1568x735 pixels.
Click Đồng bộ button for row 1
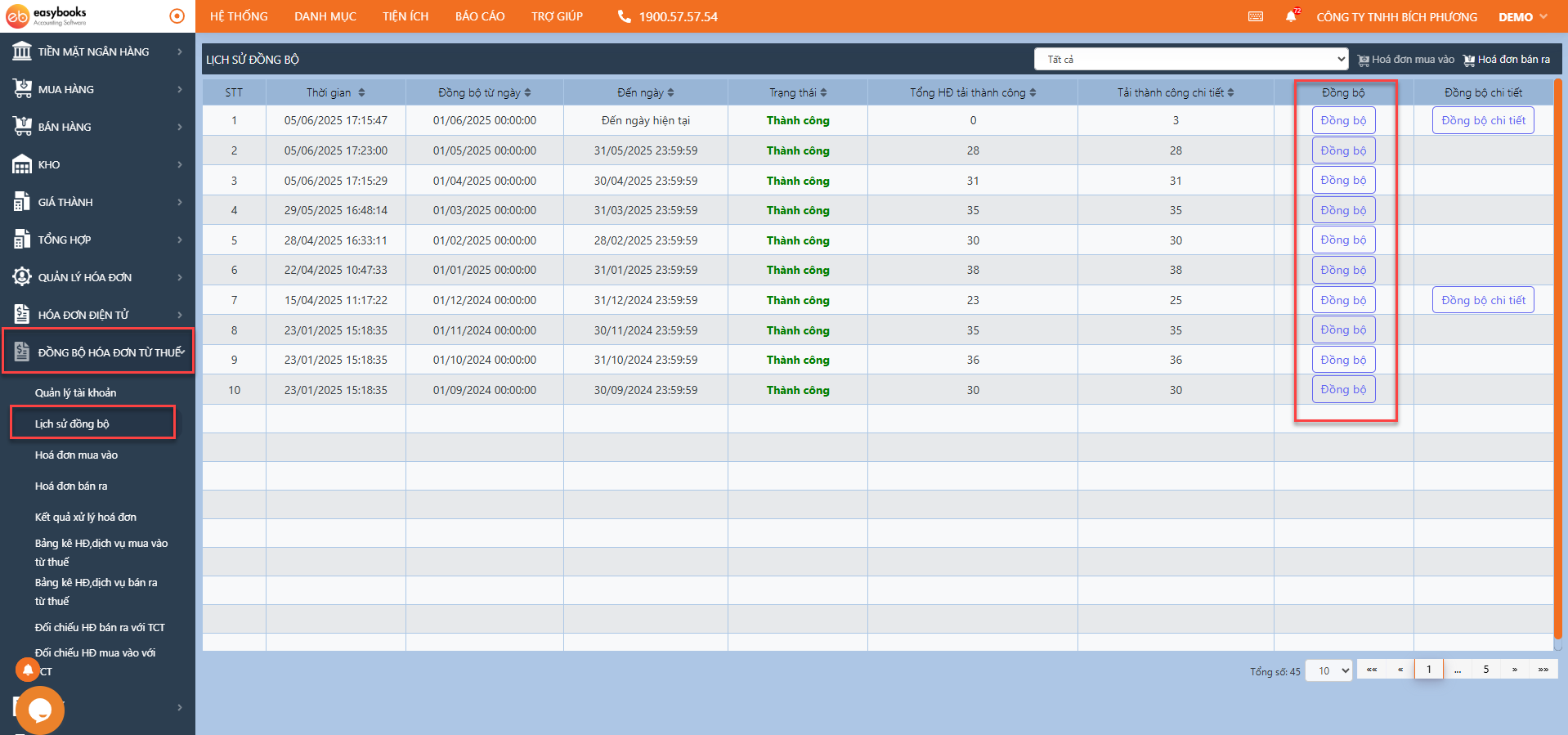1343,120
